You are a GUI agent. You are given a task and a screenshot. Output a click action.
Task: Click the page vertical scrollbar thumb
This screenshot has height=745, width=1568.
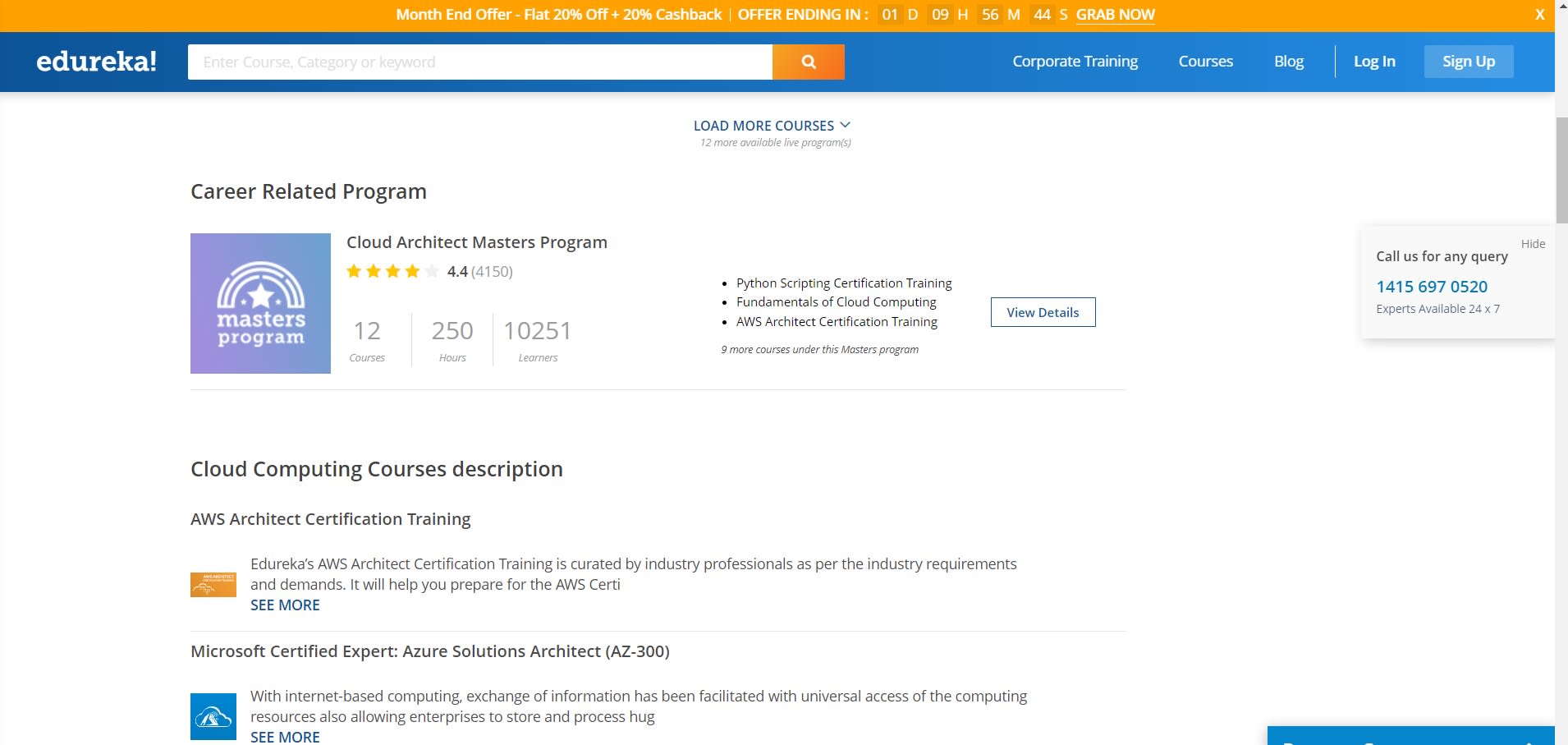(x=1561, y=171)
